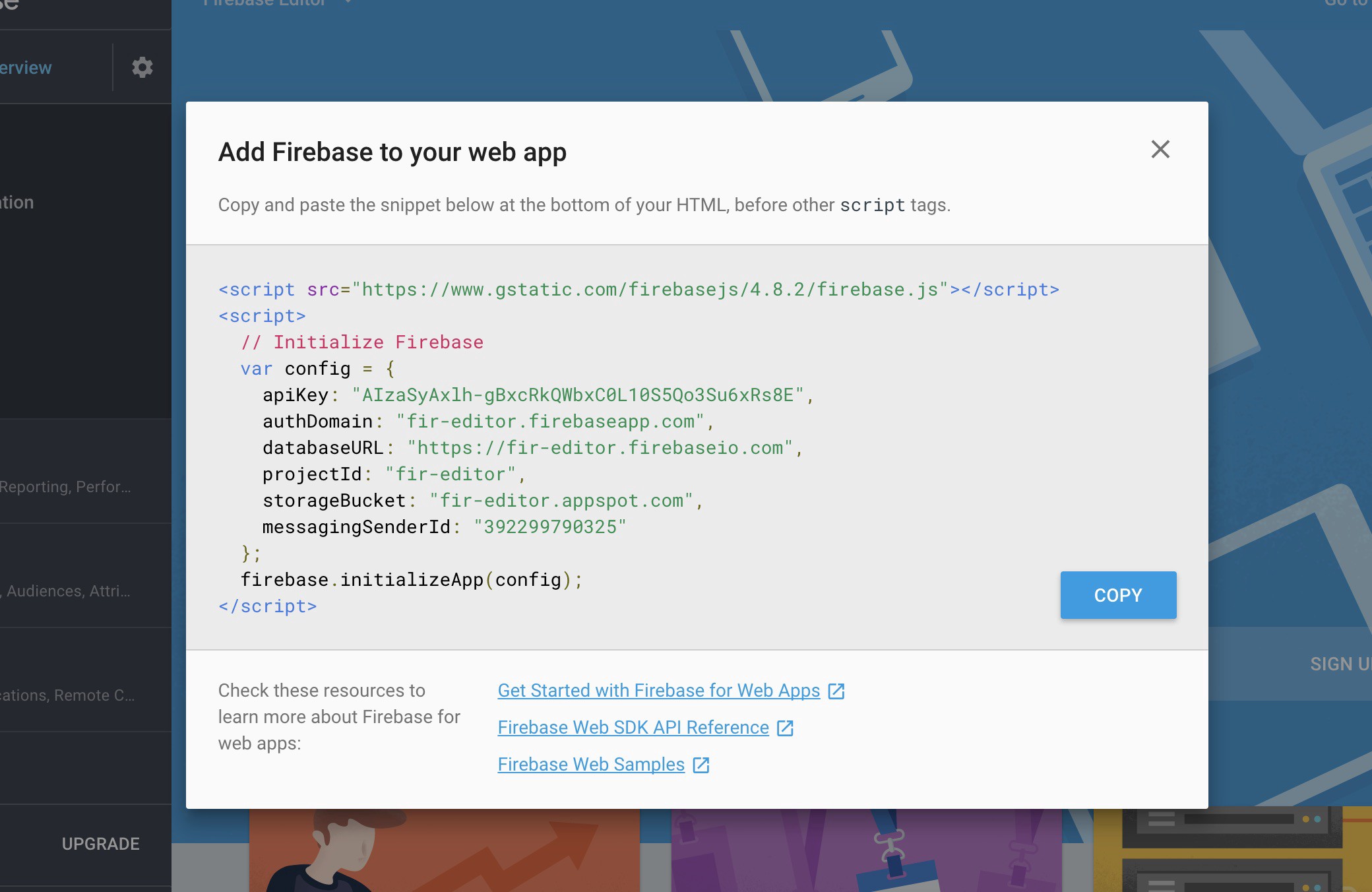Click the partially visible SIGN UP button
This screenshot has width=1372, height=892.
coord(1339,664)
